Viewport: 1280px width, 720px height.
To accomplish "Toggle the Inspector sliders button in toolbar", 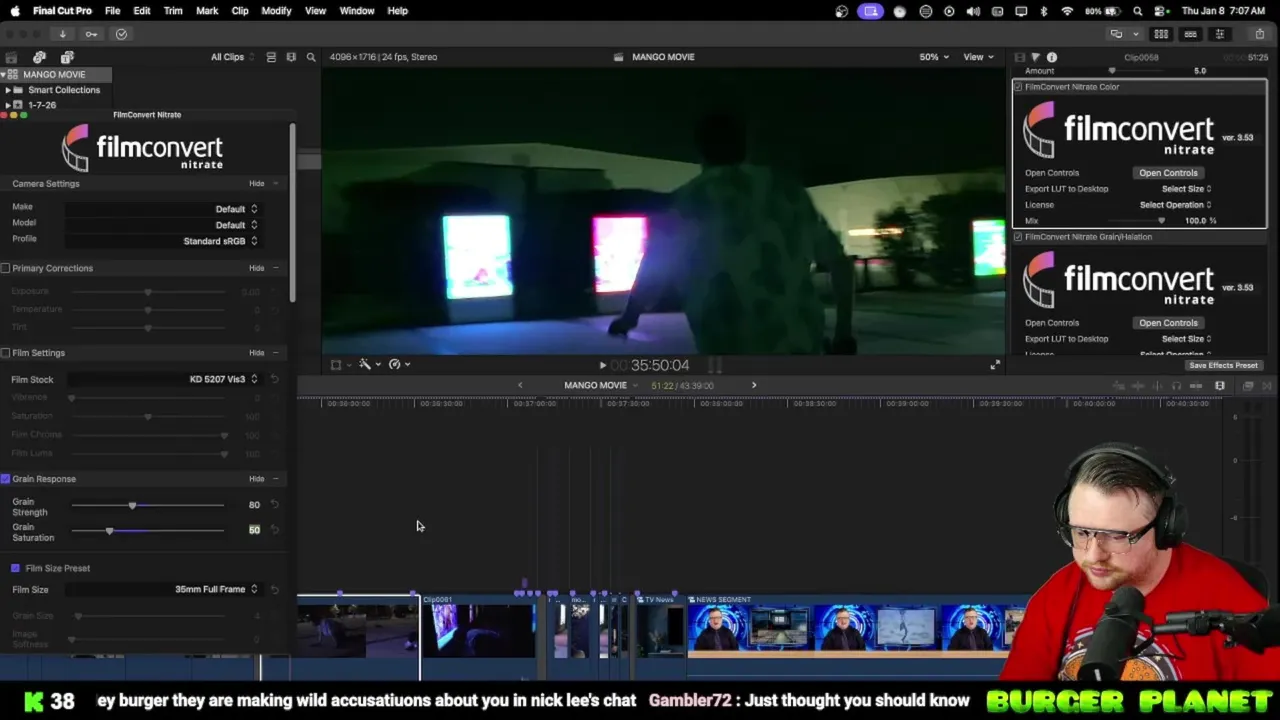I will tap(1219, 34).
